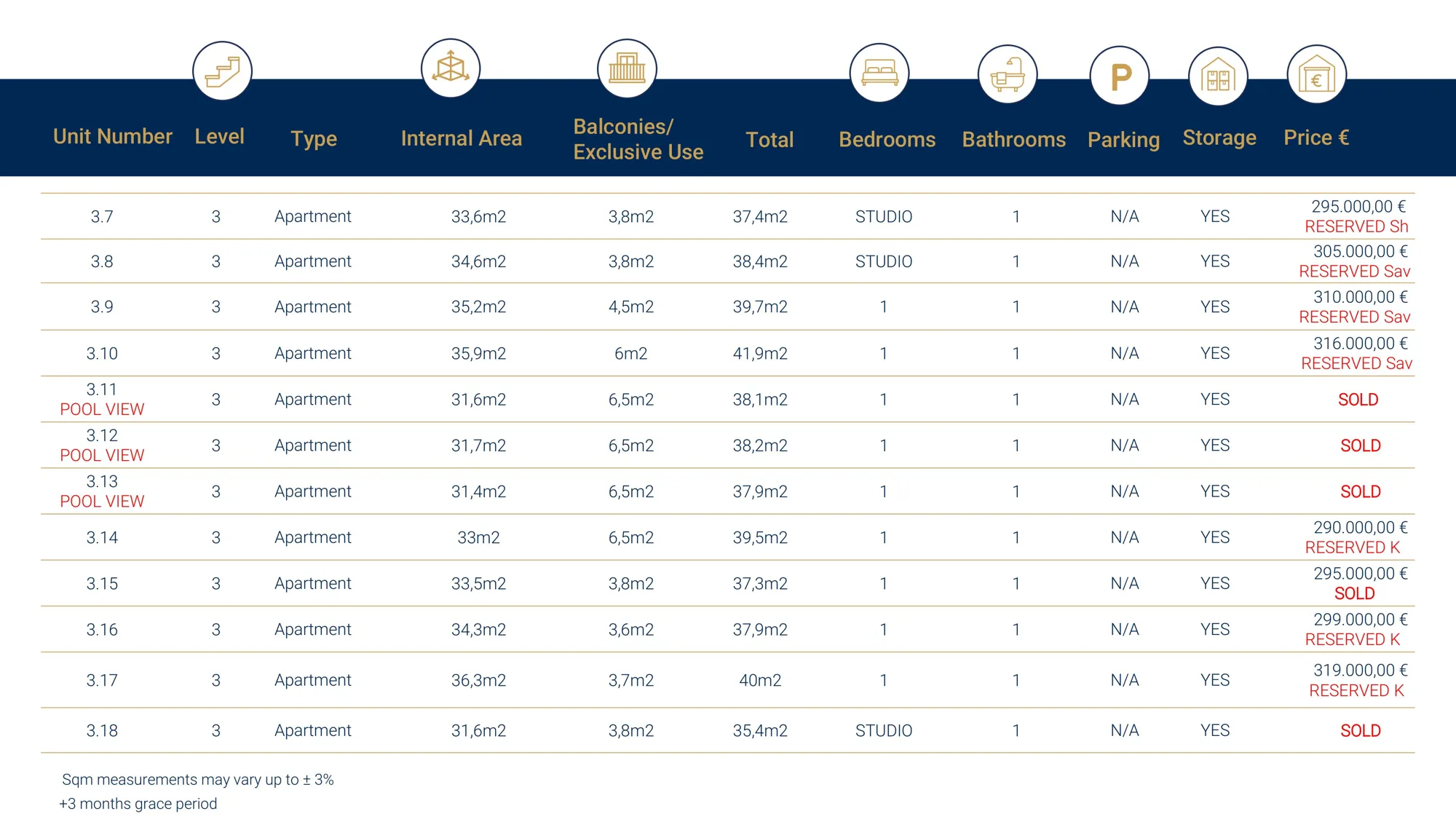1456x819 pixels.
Task: Select the Internal Area header text
Action: click(462, 138)
